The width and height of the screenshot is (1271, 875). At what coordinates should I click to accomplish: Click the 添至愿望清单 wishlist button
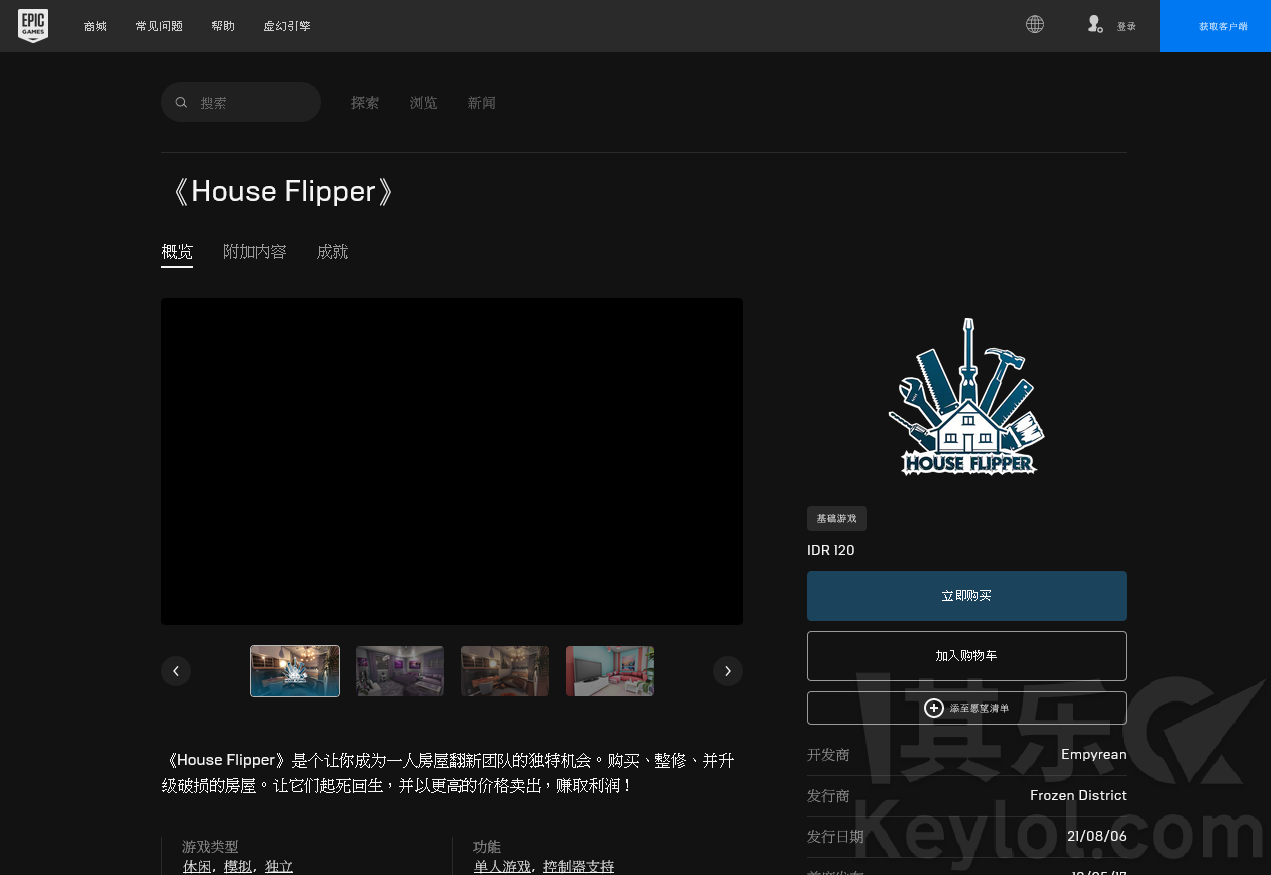pyautogui.click(x=967, y=708)
